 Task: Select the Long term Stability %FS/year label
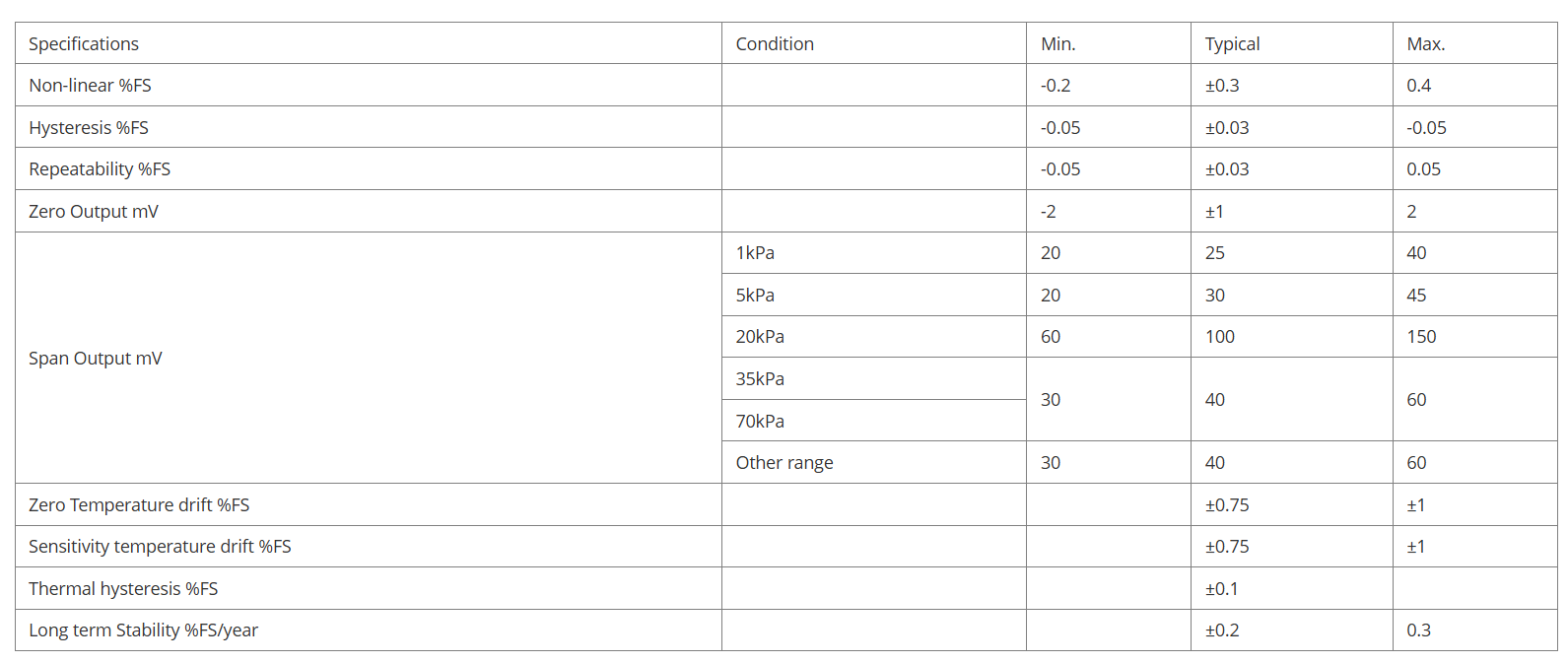pos(143,630)
